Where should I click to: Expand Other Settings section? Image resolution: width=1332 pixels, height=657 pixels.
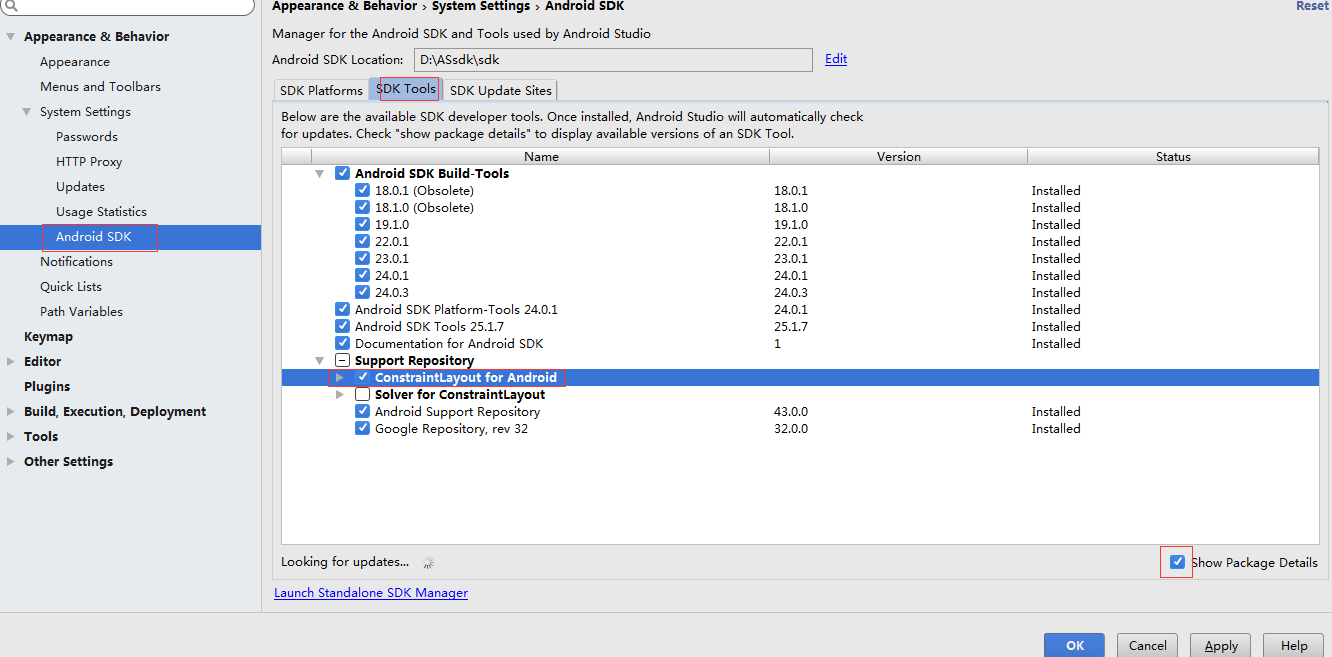pyautogui.click(x=11, y=461)
